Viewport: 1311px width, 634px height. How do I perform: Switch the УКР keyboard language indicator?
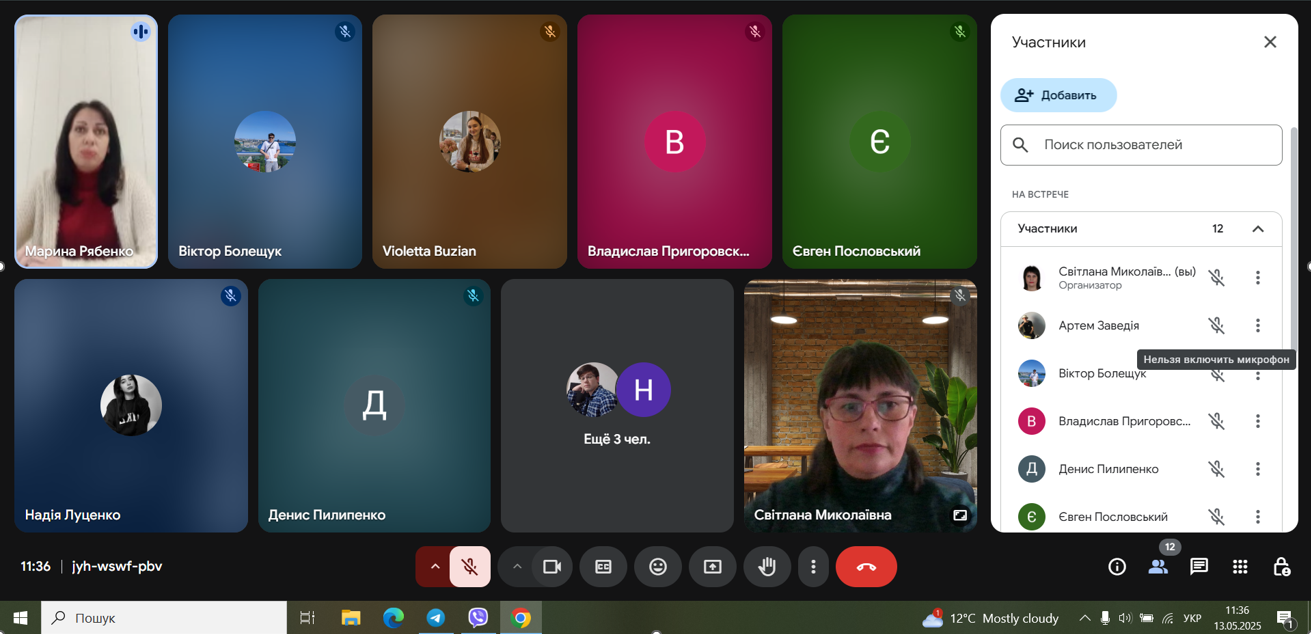point(1192,618)
